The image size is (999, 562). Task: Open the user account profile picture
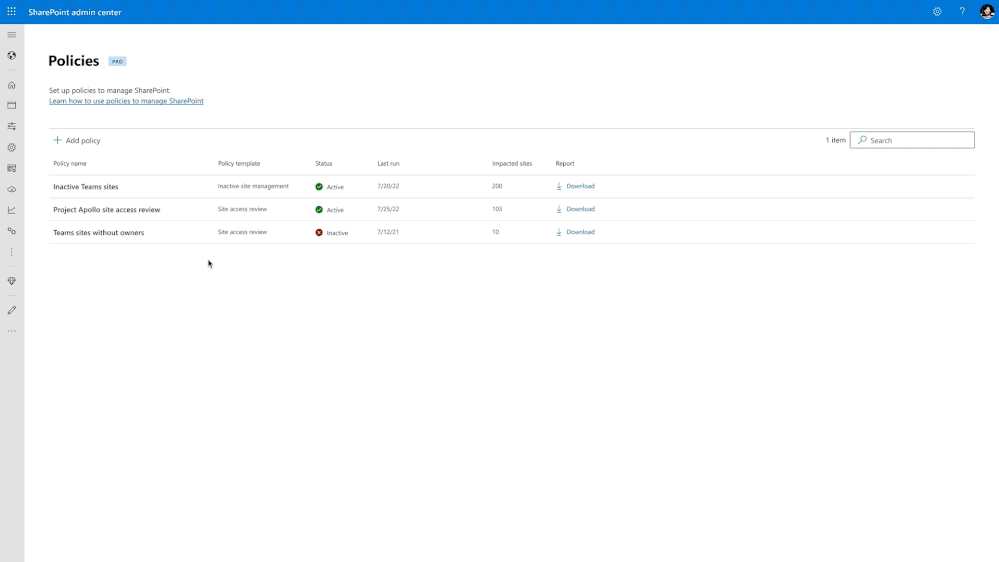tap(987, 11)
